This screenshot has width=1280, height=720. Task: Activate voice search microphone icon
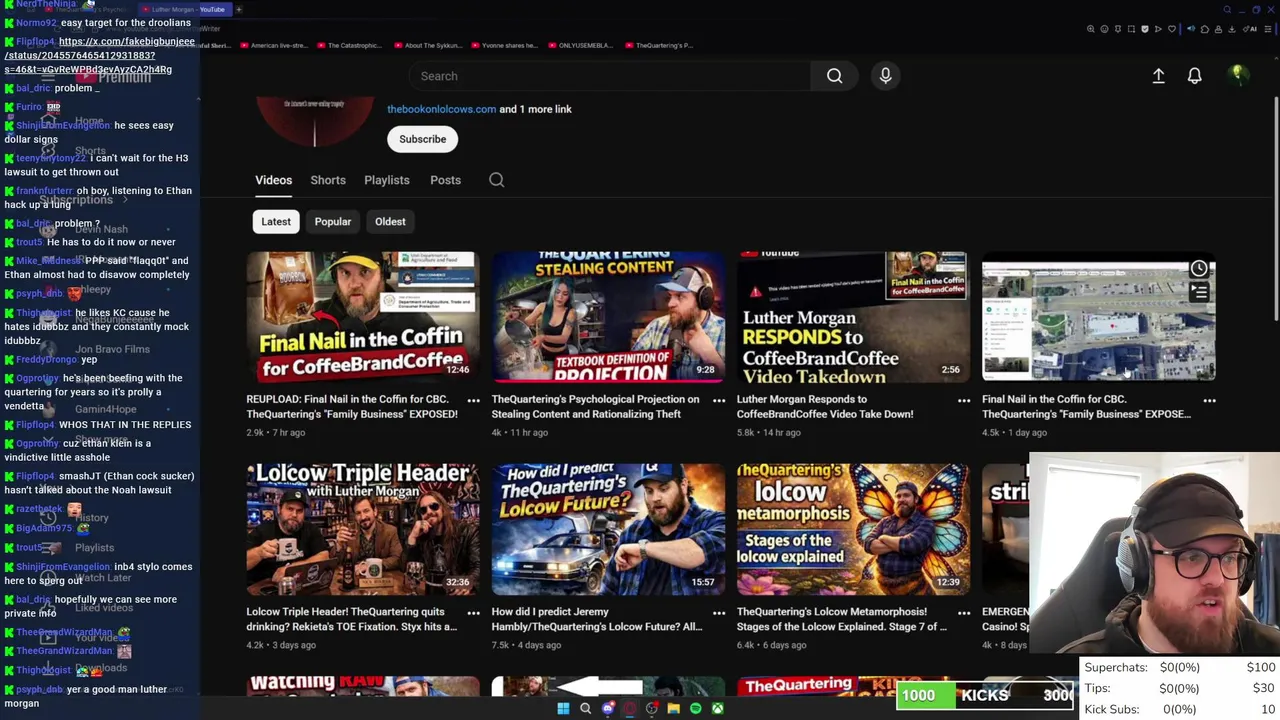(x=885, y=76)
